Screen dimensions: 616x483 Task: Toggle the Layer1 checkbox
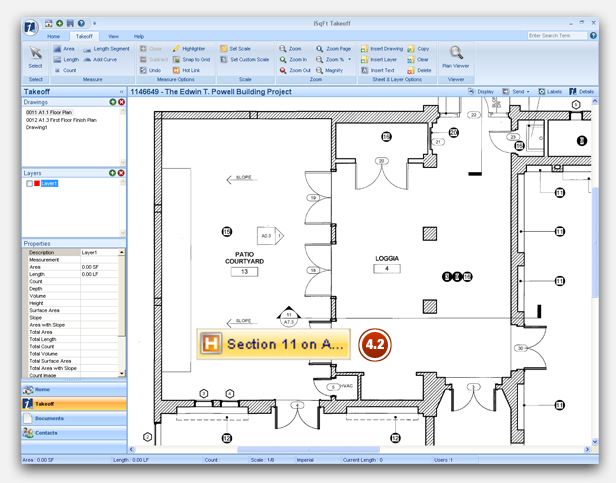point(29,184)
